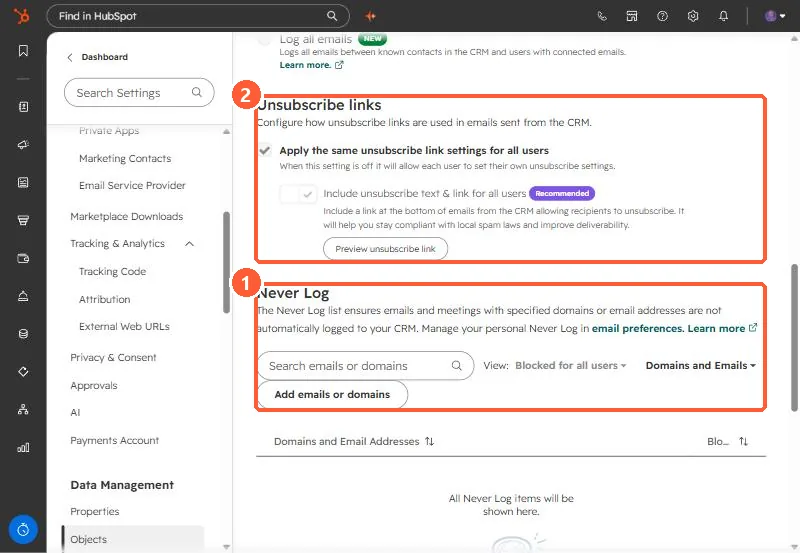
Task: Collapse the Tracking & Analytics section
Action: [189, 244]
